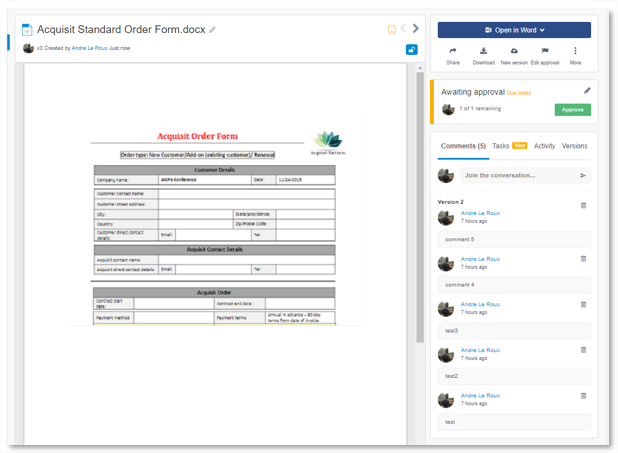Switch to the Tasks tab
Screen dimensions: 618x453
coord(501,146)
